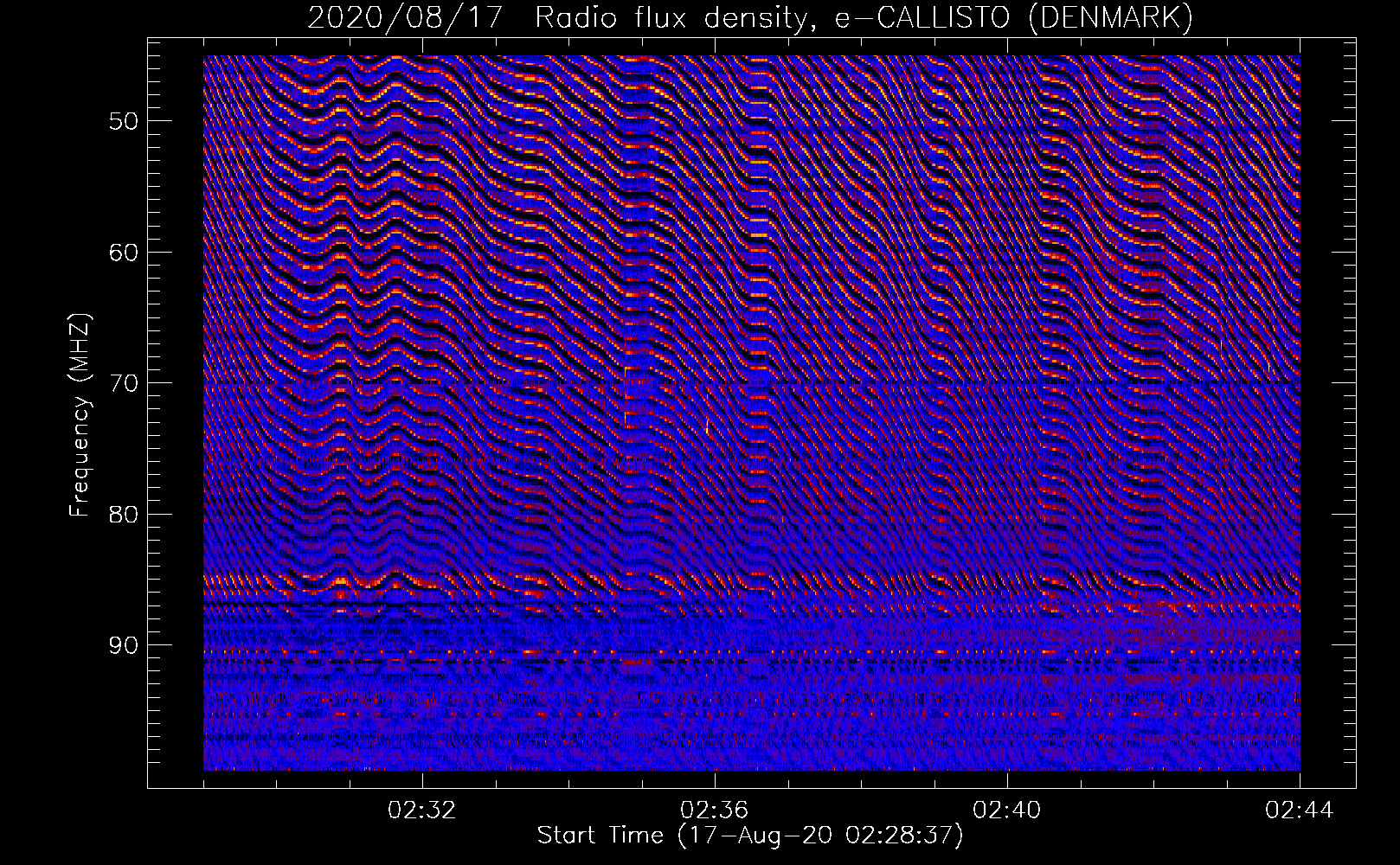The height and width of the screenshot is (865, 1400).
Task: Click the Start Time axis label
Action: coord(750,836)
